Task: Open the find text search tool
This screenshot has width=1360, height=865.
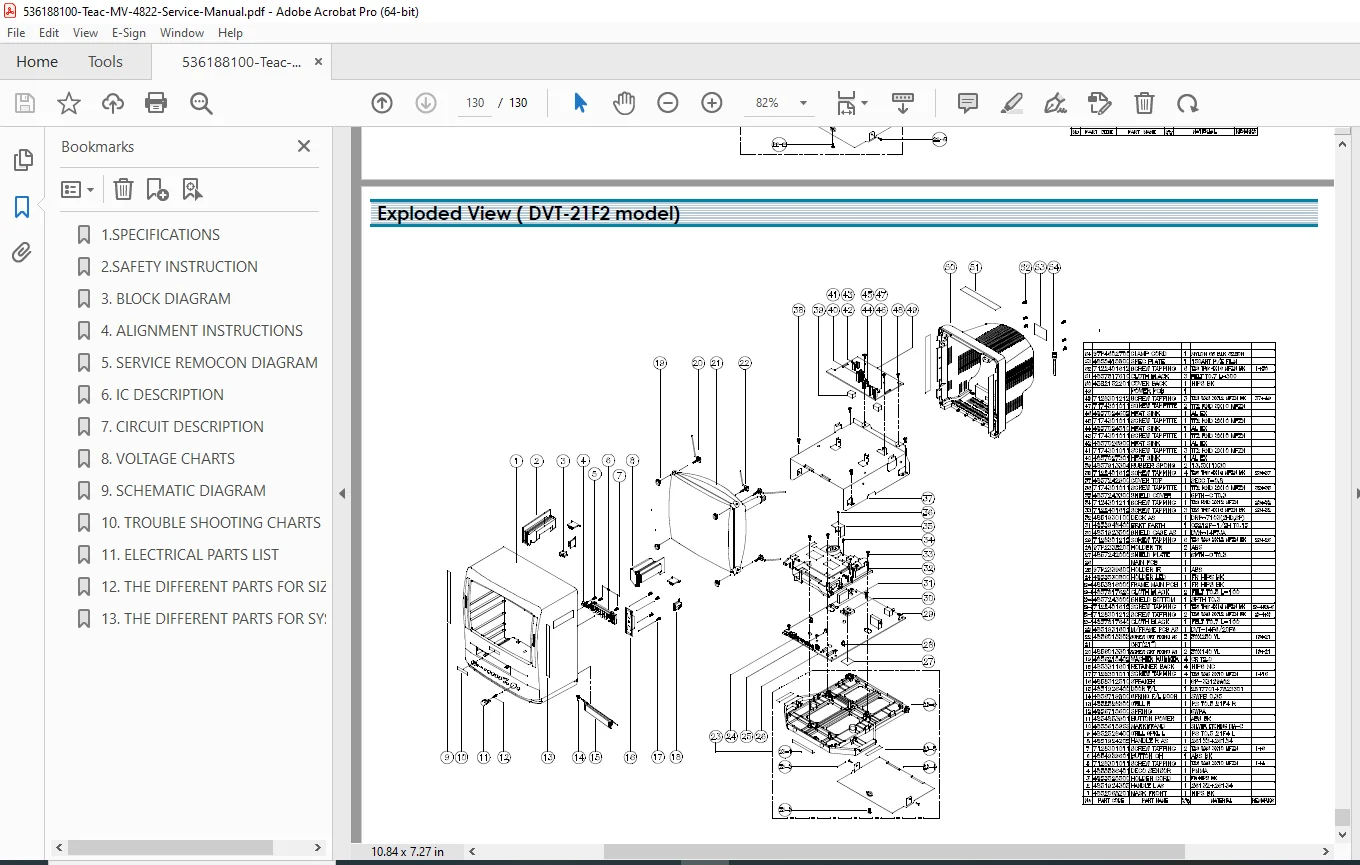Action: click(x=201, y=103)
